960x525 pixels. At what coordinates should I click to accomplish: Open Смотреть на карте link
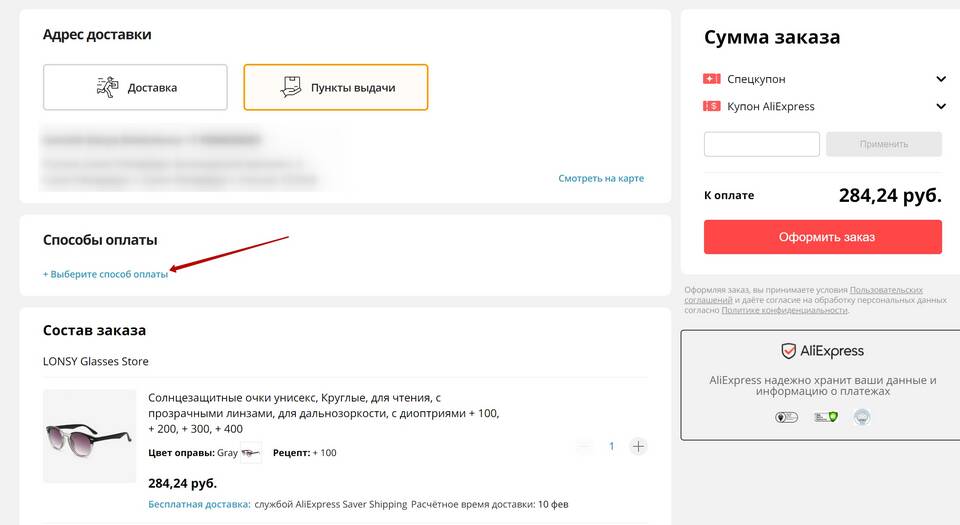pyautogui.click(x=601, y=178)
